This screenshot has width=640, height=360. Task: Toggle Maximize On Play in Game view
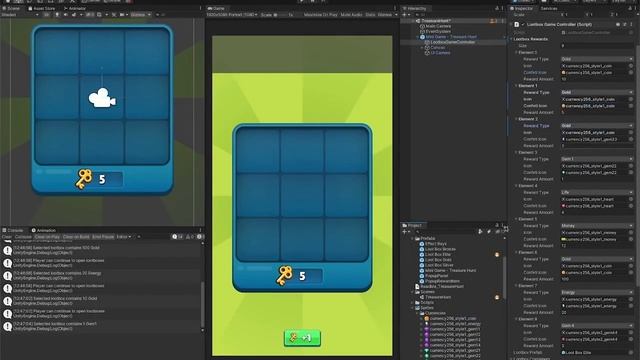321,15
